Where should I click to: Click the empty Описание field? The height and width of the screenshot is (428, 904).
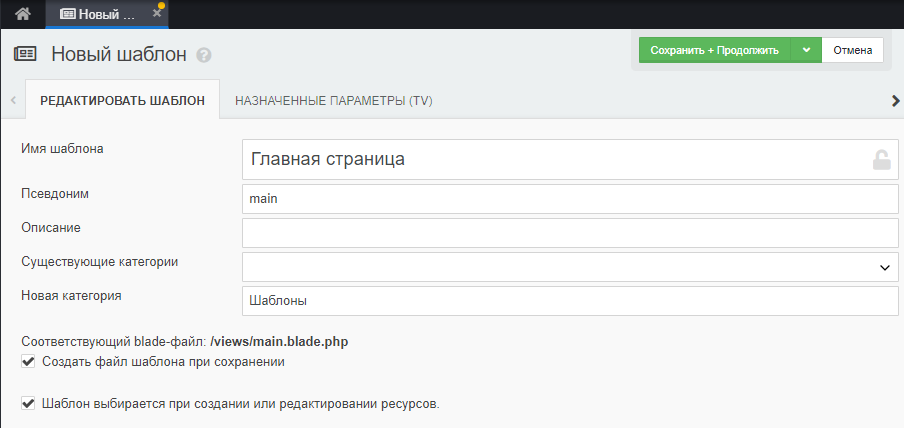570,233
